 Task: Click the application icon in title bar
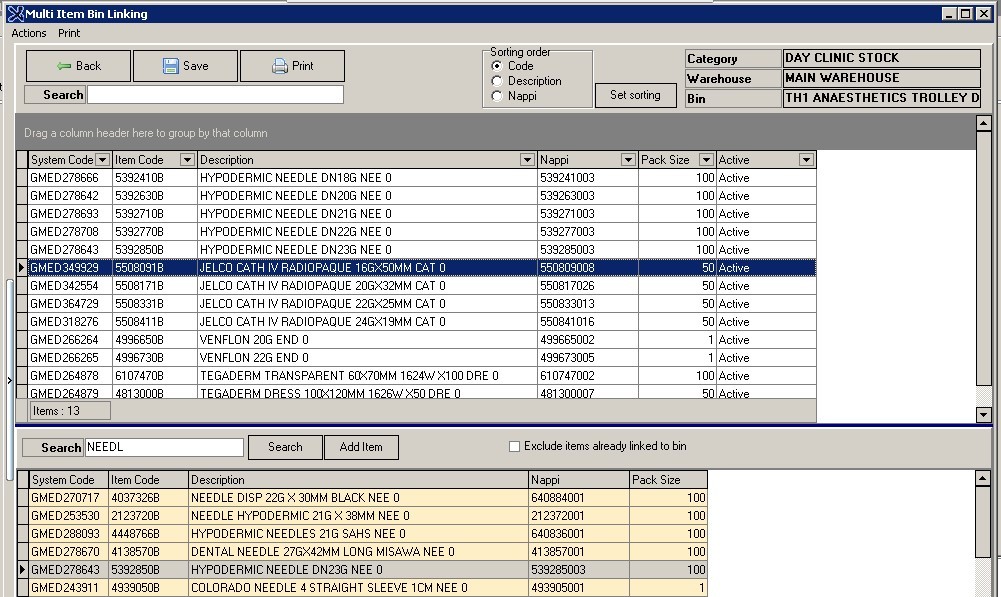pyautogui.click(x=14, y=13)
